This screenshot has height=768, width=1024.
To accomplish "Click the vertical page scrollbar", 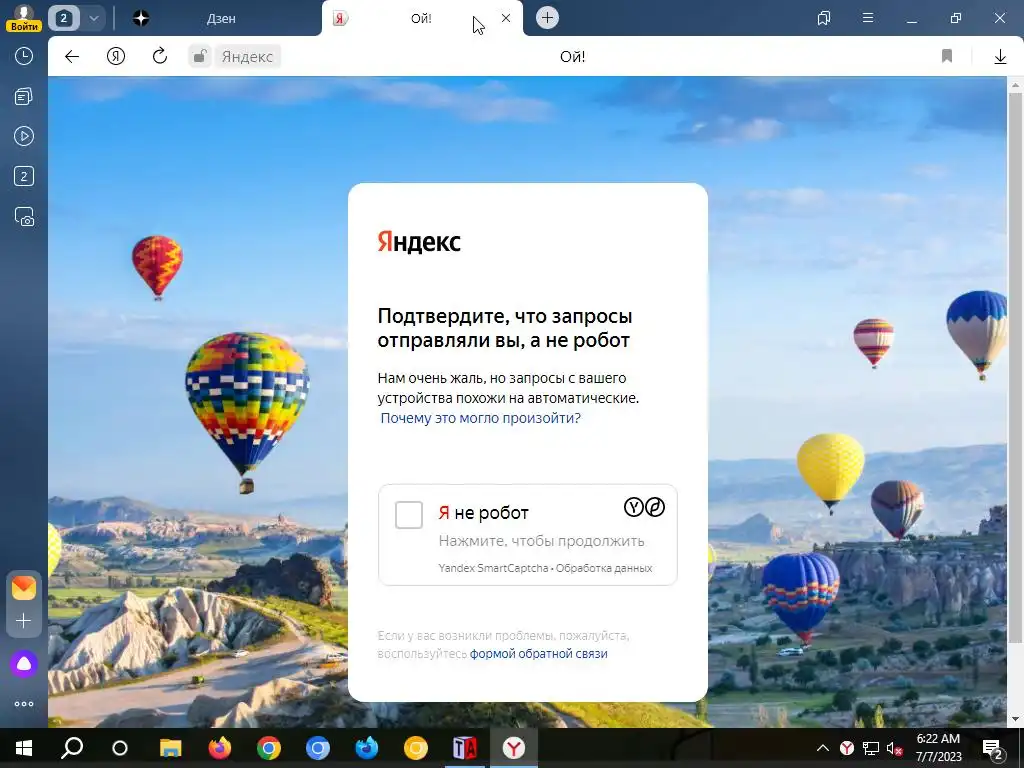I will (x=1015, y=368).
